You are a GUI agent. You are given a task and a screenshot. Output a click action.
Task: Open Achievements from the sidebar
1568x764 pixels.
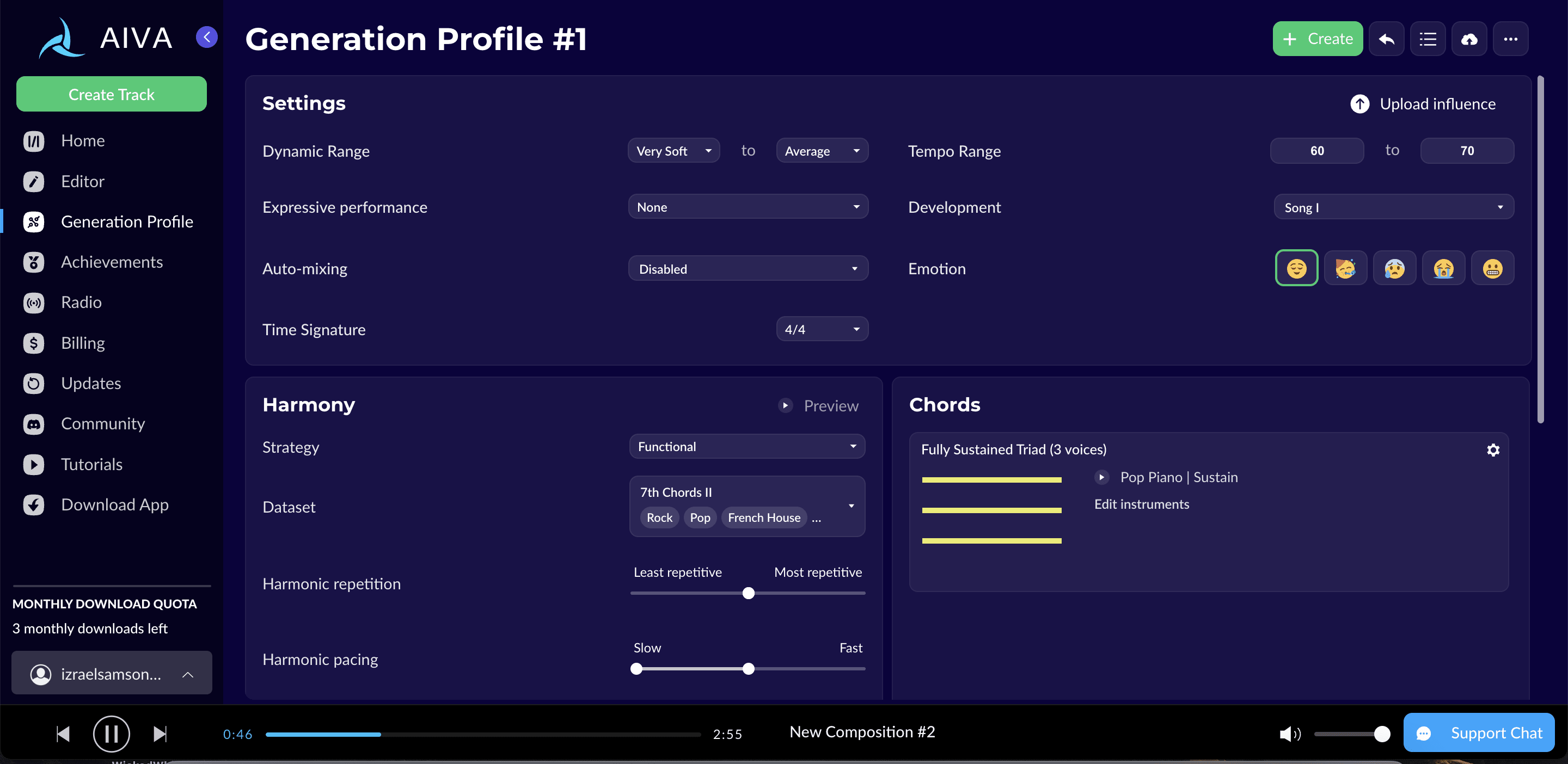pos(112,262)
